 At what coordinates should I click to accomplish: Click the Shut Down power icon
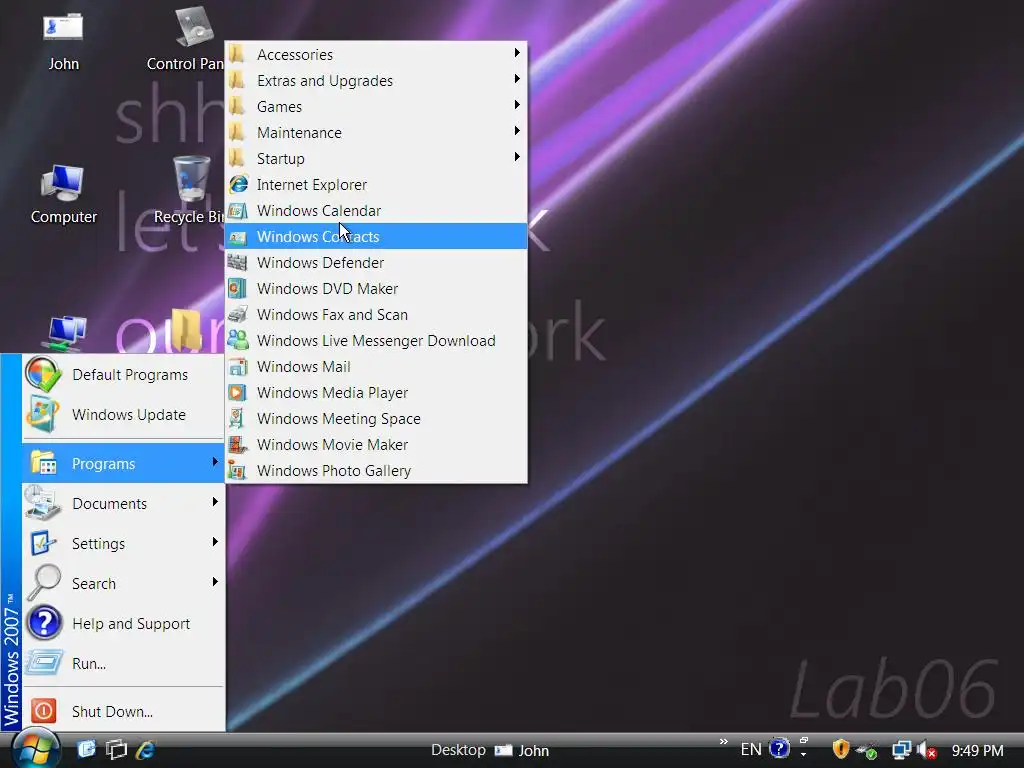click(44, 711)
